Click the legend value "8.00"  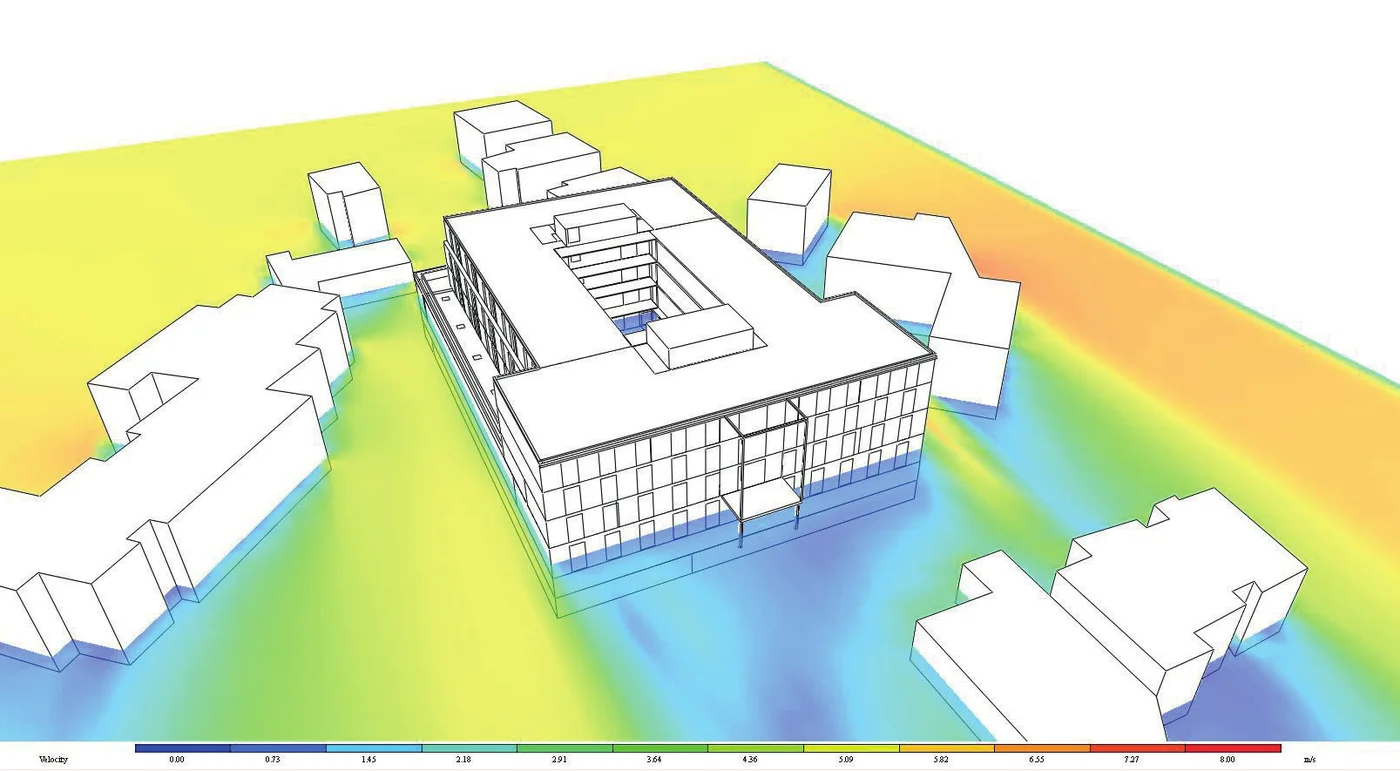(1227, 760)
